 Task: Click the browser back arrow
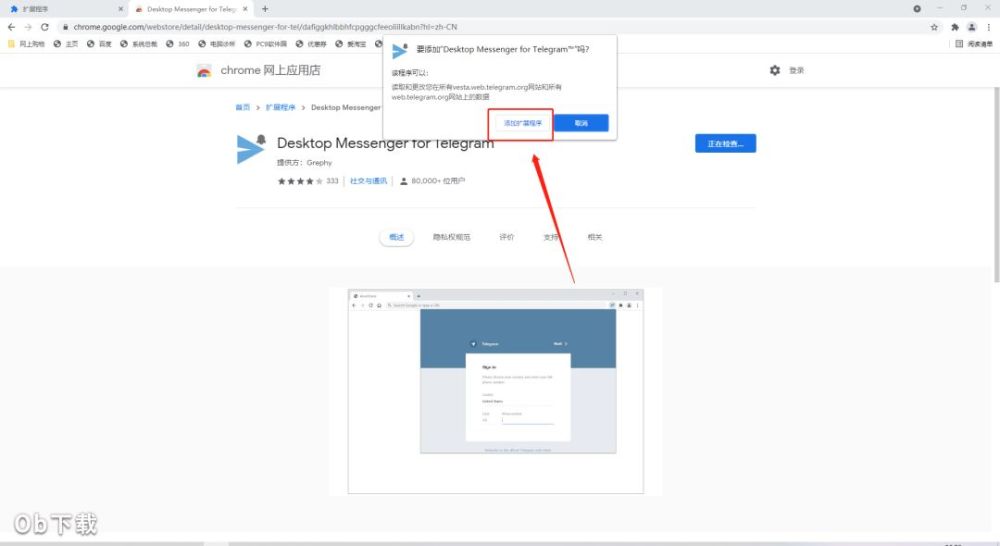click(x=11, y=27)
